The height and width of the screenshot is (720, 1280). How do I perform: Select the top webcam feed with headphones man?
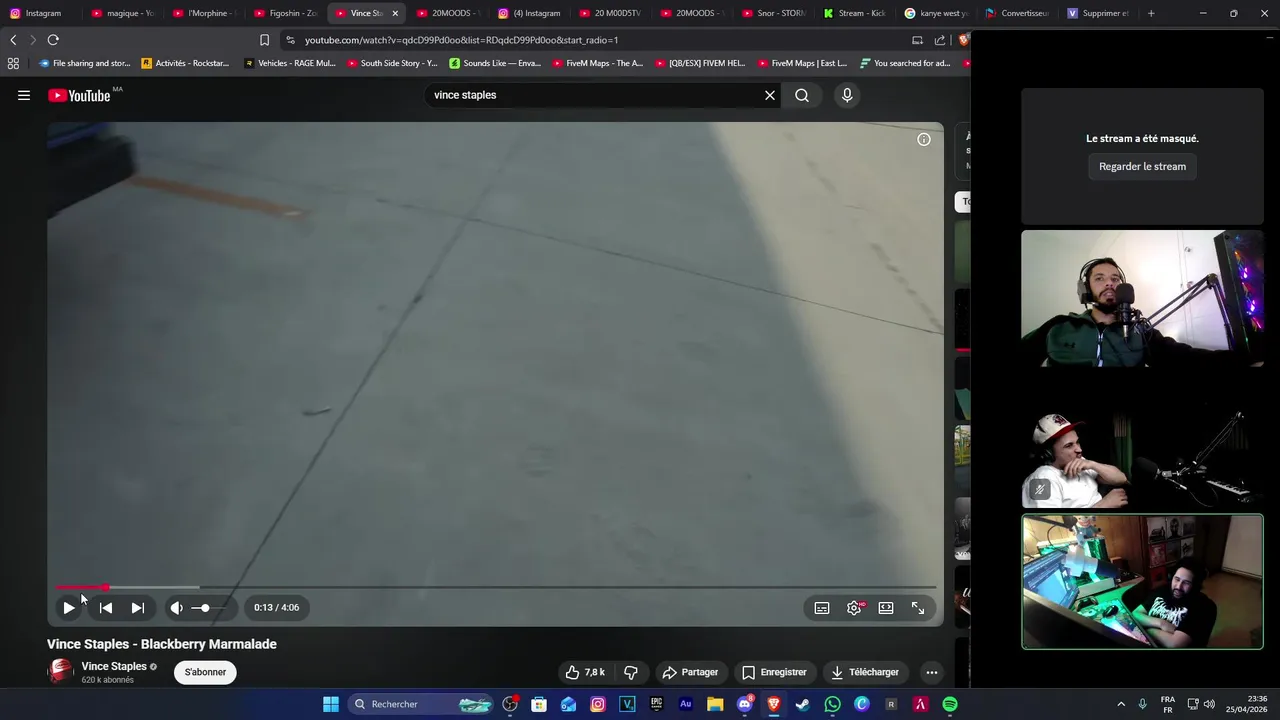tap(1142, 299)
